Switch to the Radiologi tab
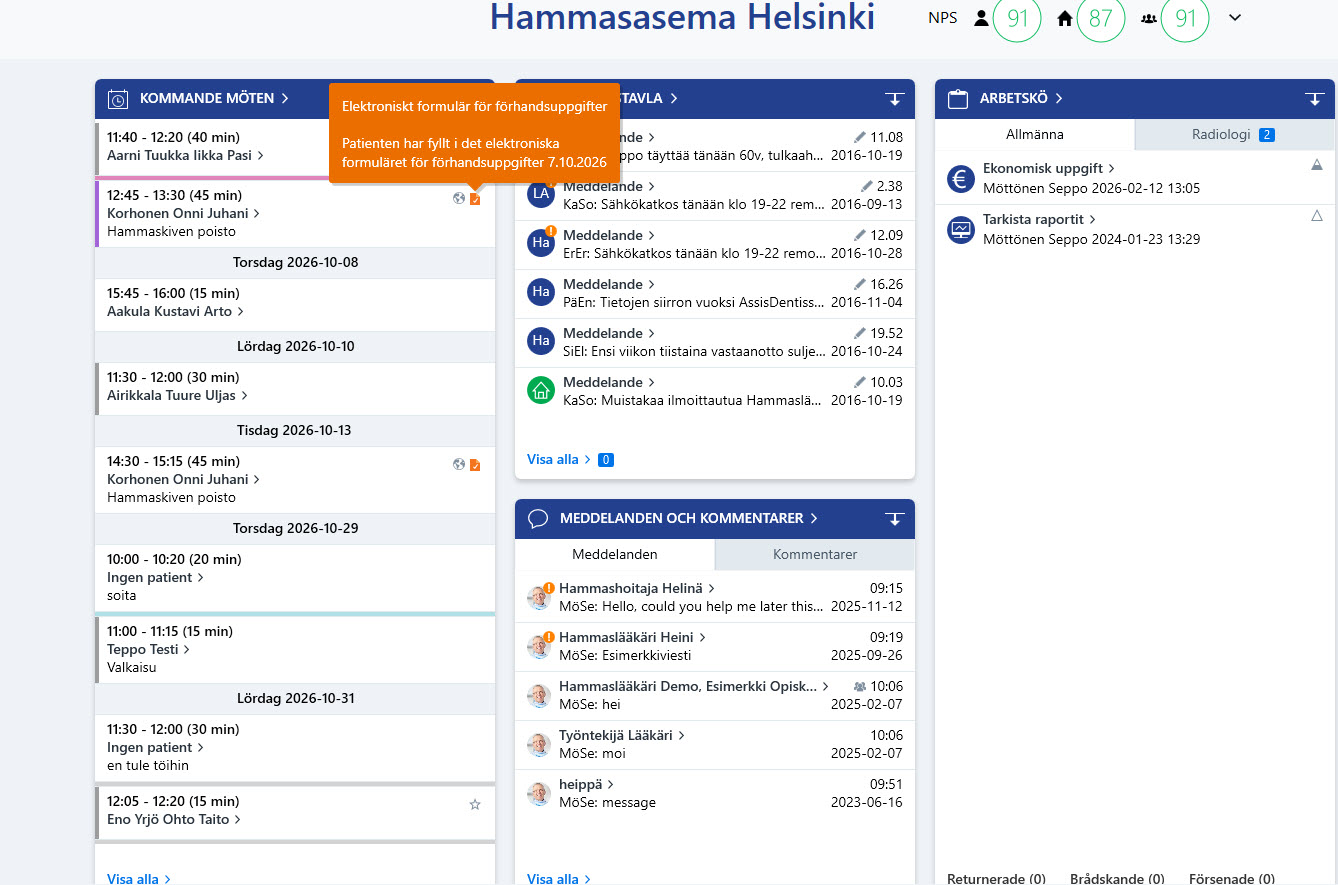Screen dimensions: 1338x885 pos(1235,134)
